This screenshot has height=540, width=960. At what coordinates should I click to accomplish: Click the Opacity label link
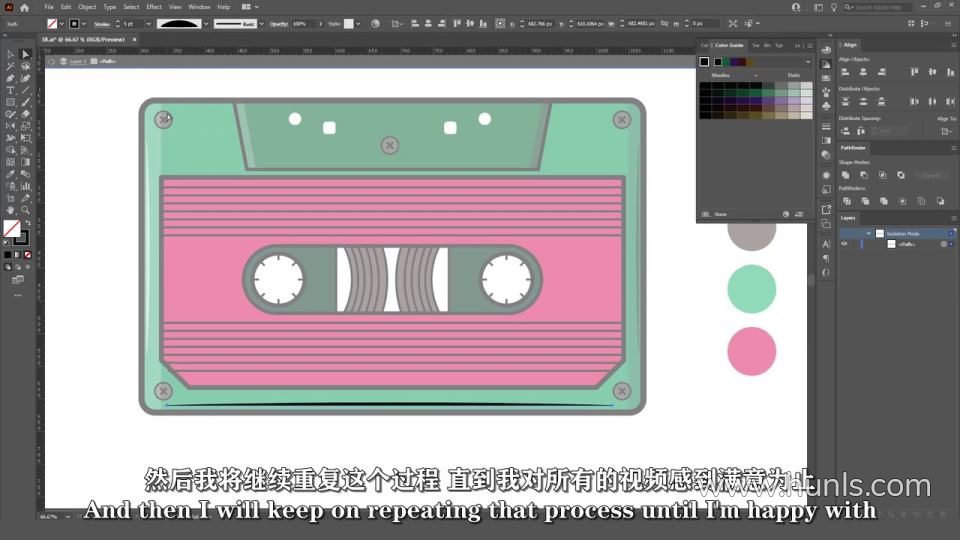279,24
